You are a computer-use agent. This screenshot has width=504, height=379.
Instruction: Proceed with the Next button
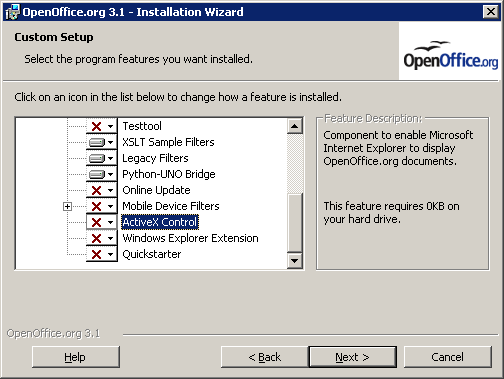[353, 357]
